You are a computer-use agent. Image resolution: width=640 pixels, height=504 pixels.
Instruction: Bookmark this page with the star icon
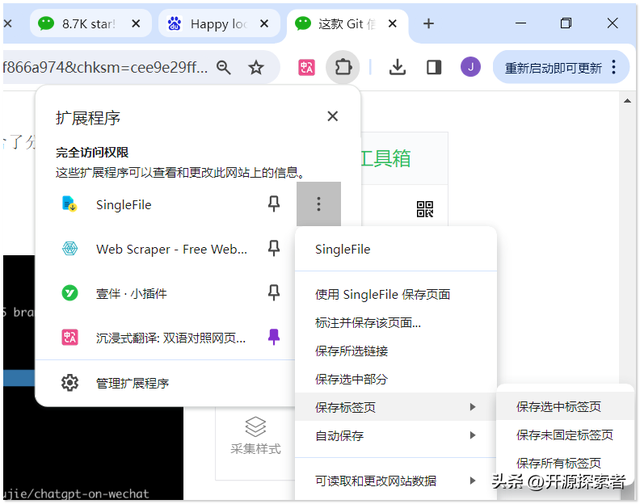(x=256, y=67)
